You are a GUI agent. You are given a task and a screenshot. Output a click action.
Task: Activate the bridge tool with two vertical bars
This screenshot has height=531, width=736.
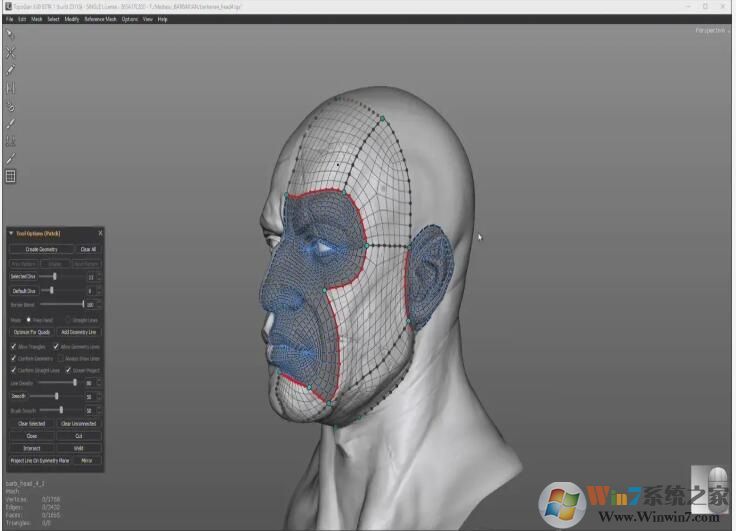click(x=10, y=88)
